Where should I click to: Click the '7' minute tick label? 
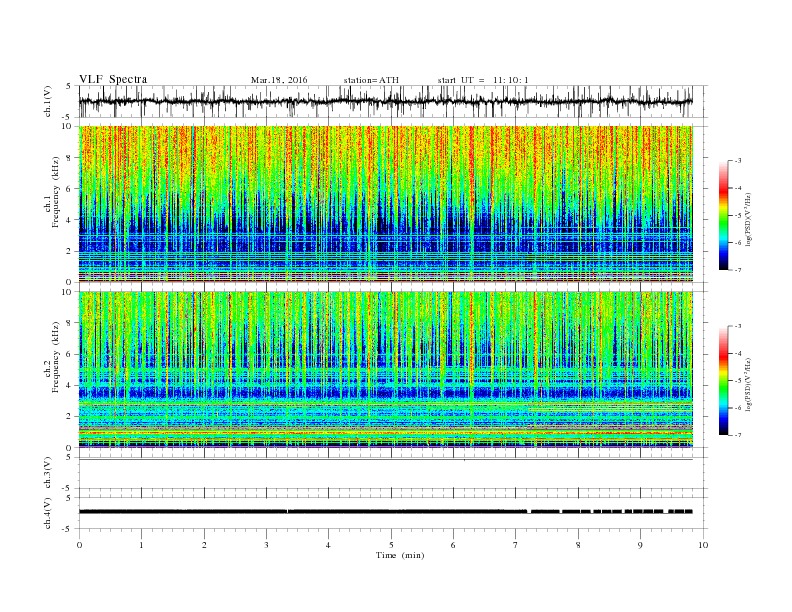point(516,545)
